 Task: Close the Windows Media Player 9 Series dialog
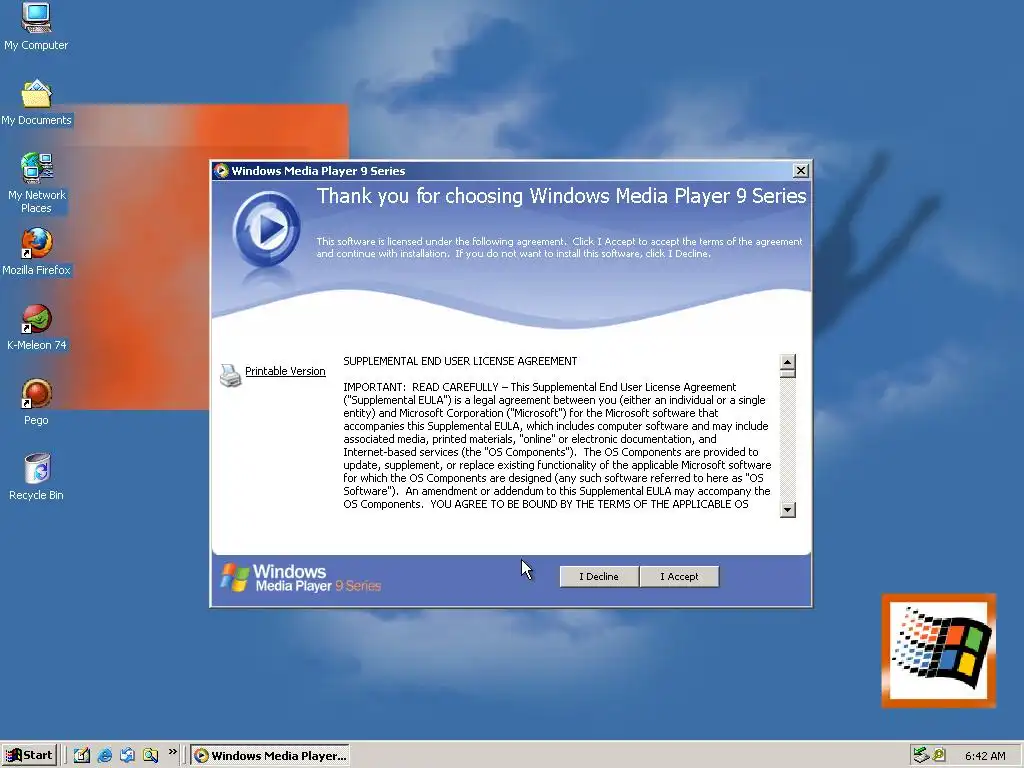(801, 171)
